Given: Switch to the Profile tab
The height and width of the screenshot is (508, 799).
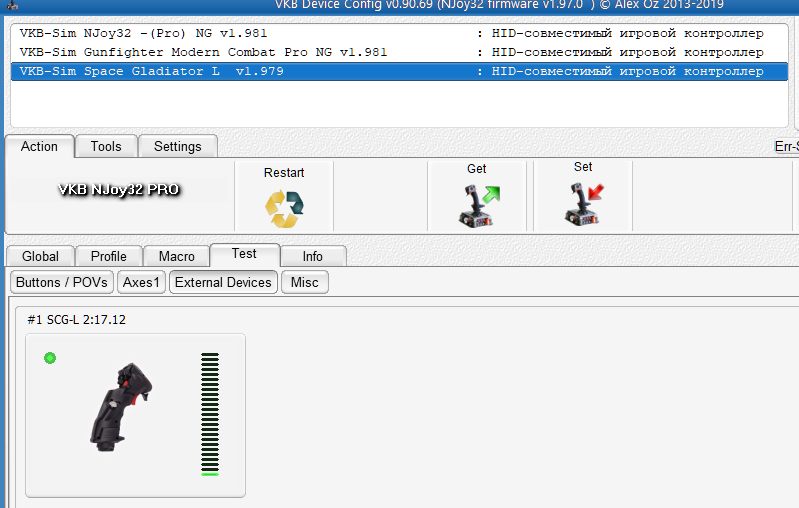Looking at the screenshot, I should click(109, 256).
